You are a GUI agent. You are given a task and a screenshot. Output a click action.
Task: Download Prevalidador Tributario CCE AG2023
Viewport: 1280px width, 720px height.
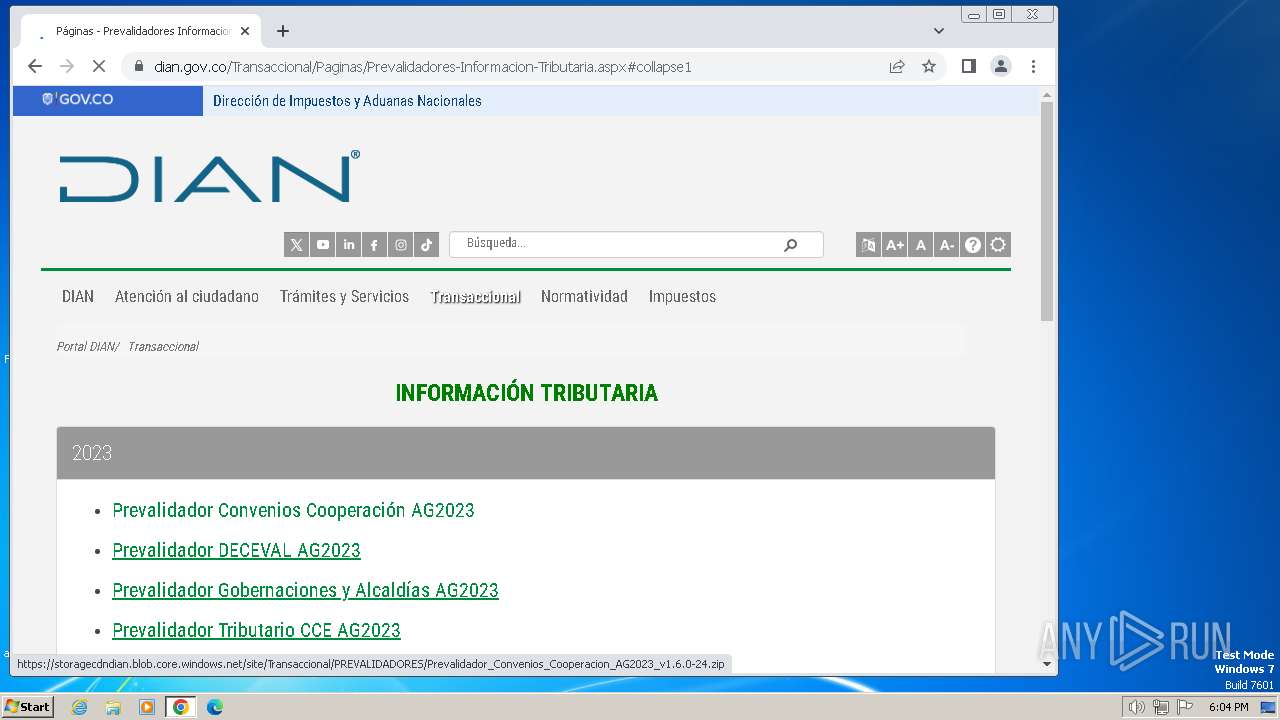(256, 630)
